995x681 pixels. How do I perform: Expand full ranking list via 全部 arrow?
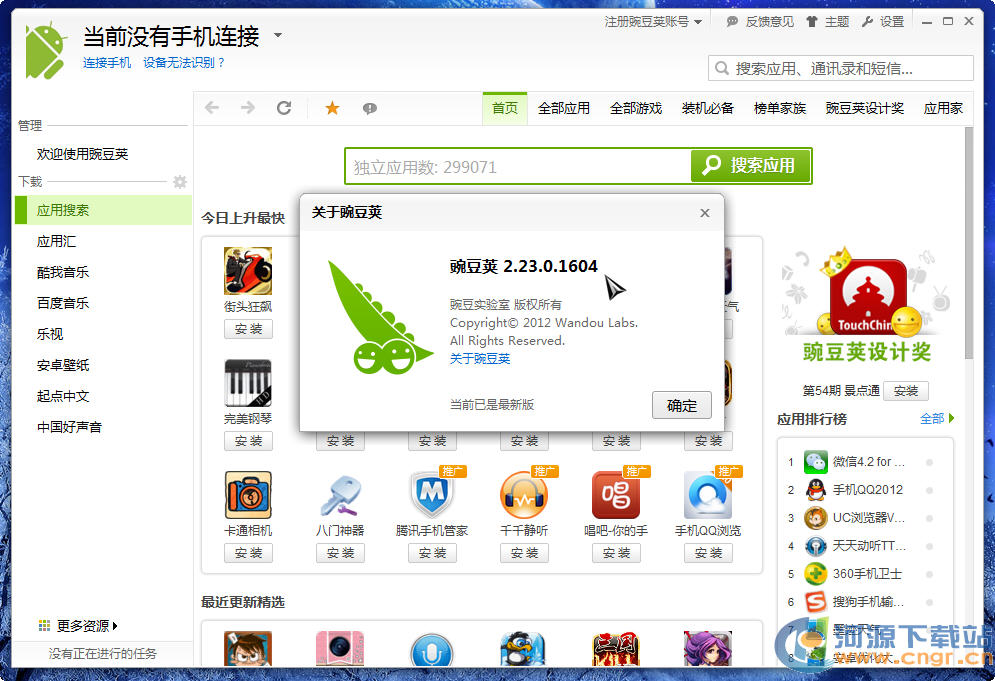pos(937,418)
